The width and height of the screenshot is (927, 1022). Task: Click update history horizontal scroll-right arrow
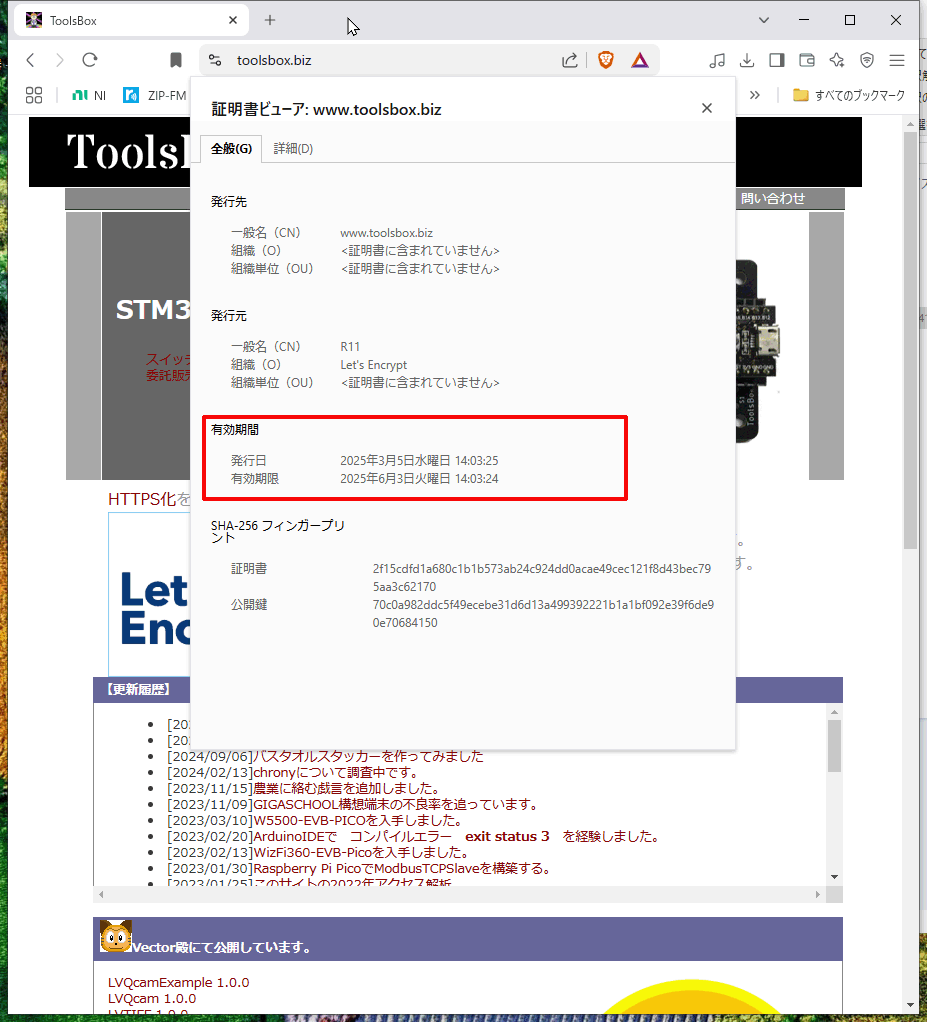[x=817, y=894]
